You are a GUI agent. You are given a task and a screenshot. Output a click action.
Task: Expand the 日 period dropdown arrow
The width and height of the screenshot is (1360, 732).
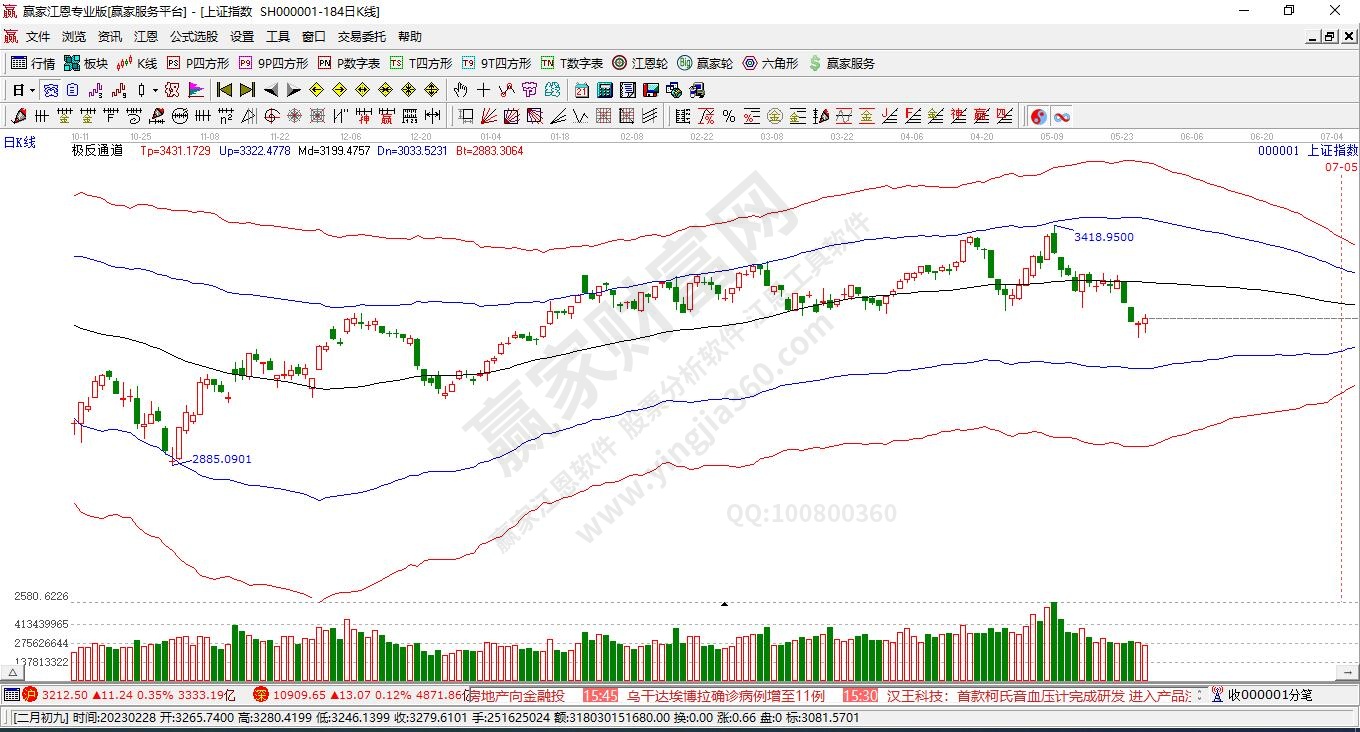coord(33,90)
